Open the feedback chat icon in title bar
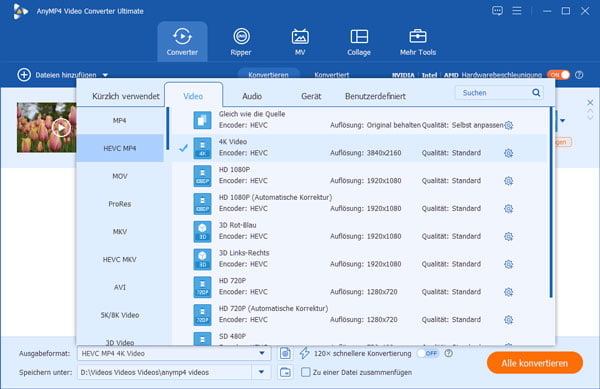This screenshot has width=600, height=389. (497, 11)
